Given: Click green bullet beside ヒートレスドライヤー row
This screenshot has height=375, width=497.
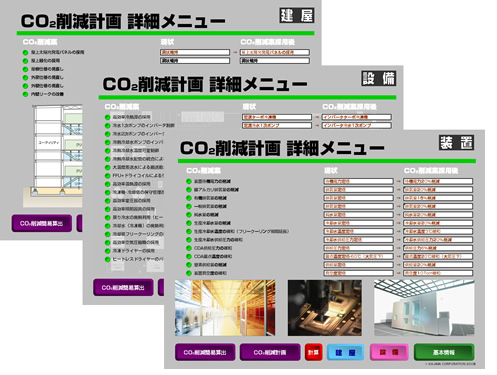Looking at the screenshot, I should [x=107, y=259].
